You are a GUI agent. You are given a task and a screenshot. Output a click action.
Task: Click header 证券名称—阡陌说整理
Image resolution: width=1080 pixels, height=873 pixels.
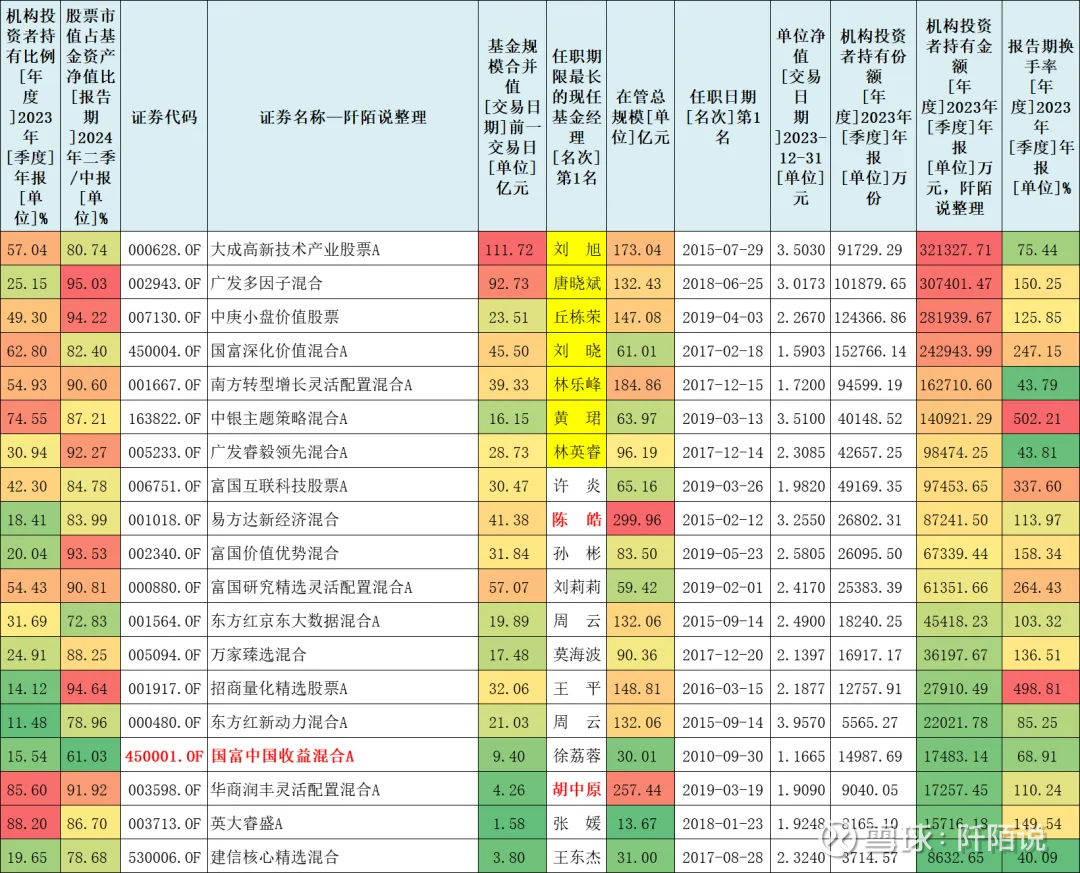[342, 117]
